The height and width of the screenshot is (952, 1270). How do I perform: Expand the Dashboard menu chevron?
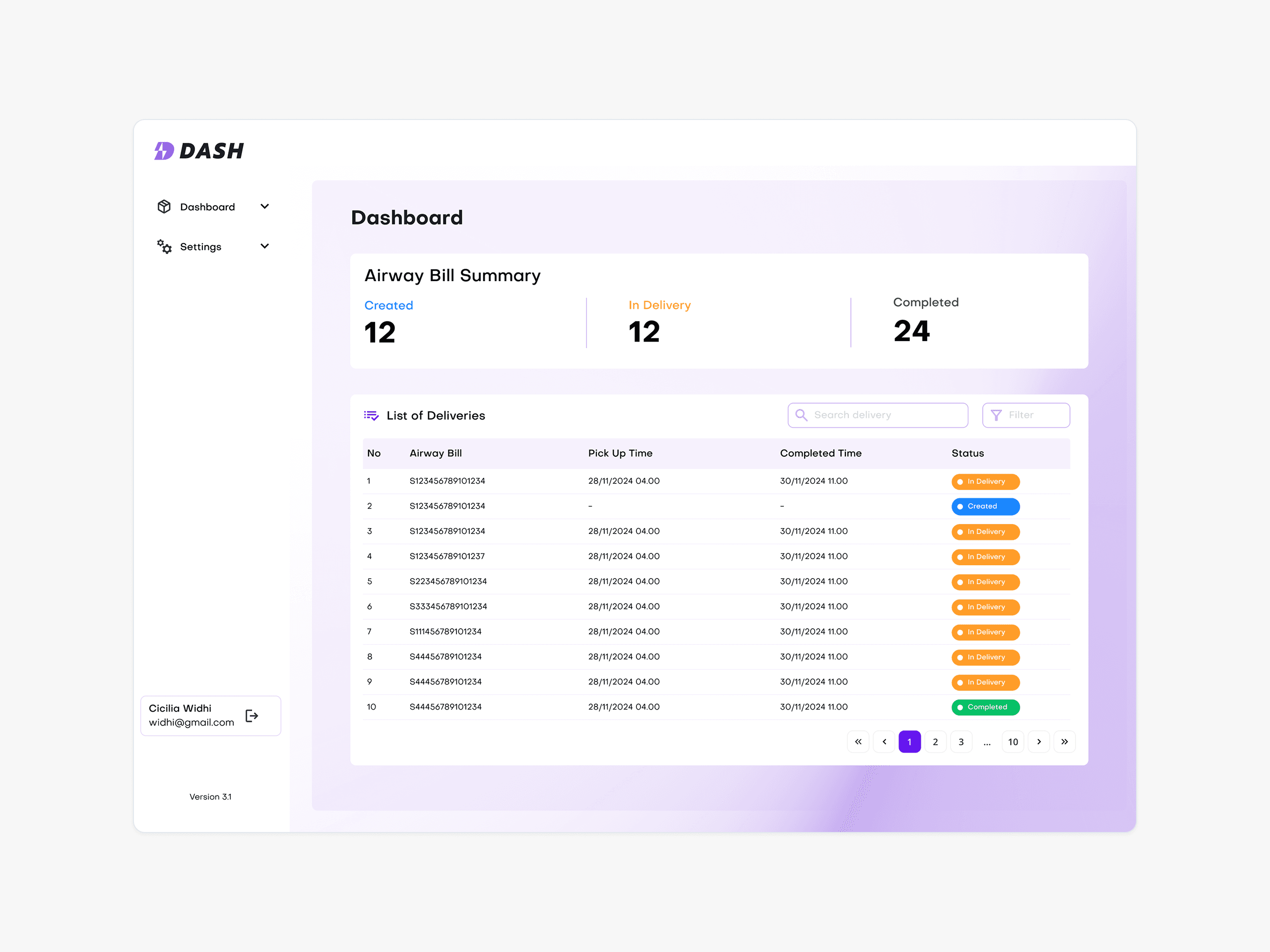pos(265,207)
